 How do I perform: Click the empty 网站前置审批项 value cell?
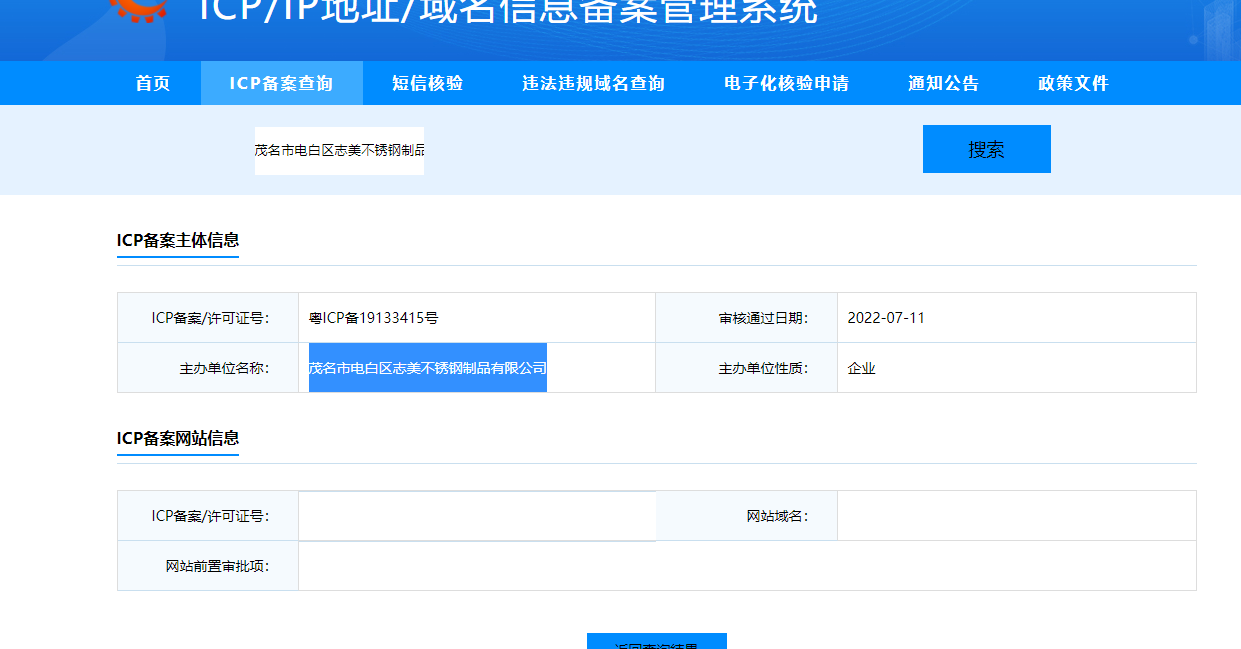[746, 566]
